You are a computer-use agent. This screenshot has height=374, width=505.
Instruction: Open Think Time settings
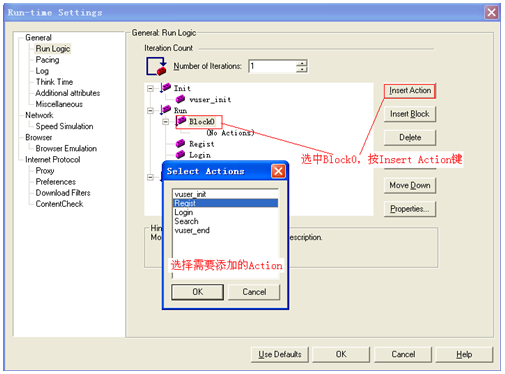click(54, 82)
